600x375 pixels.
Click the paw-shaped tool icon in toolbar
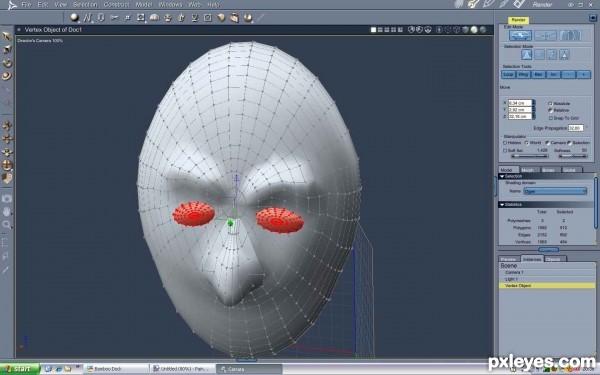[x=168, y=18]
